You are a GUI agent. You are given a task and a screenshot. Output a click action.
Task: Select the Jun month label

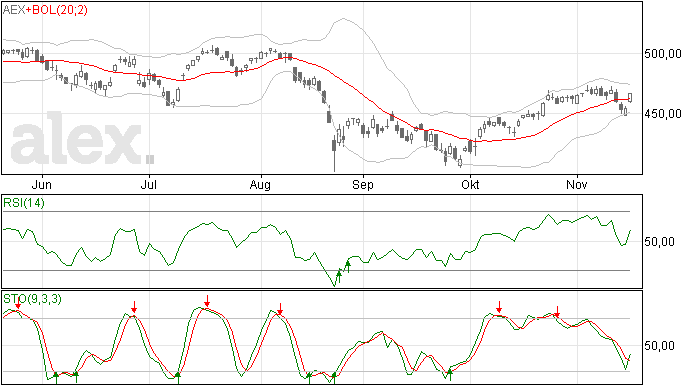click(42, 184)
